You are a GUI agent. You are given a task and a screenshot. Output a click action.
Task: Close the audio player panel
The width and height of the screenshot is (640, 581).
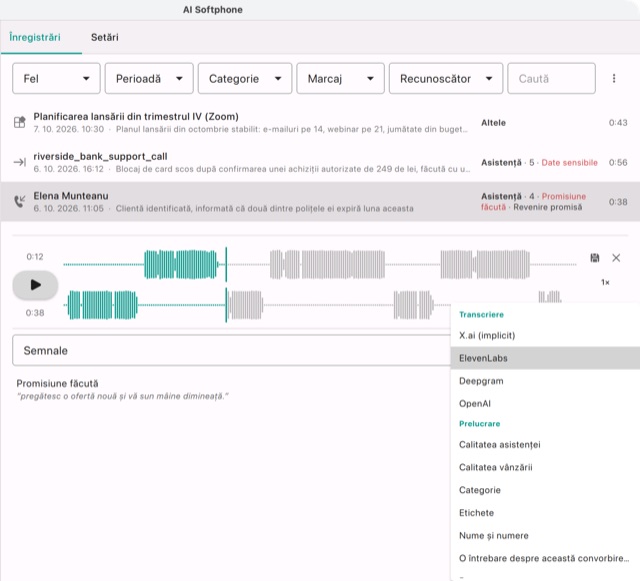point(616,258)
